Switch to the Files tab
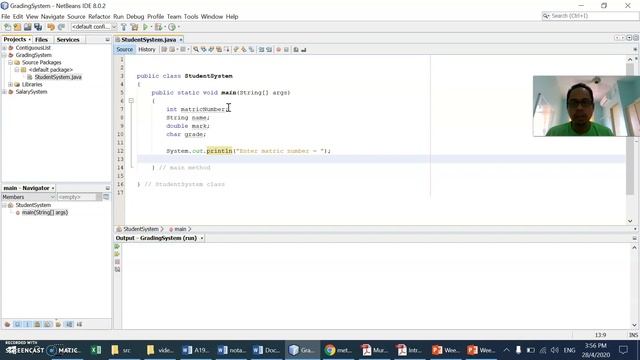 pyautogui.click(x=41, y=40)
